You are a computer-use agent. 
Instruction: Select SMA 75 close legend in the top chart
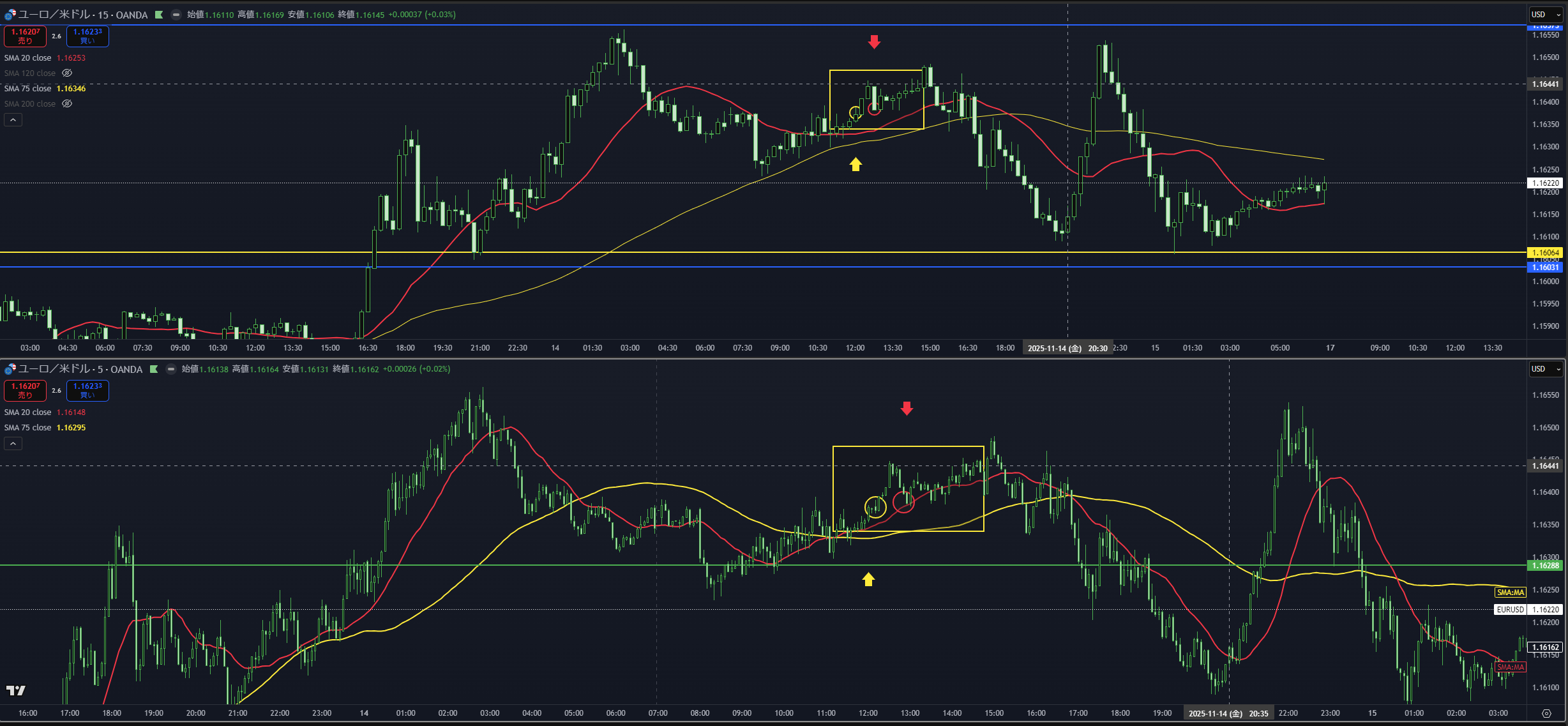coord(27,89)
